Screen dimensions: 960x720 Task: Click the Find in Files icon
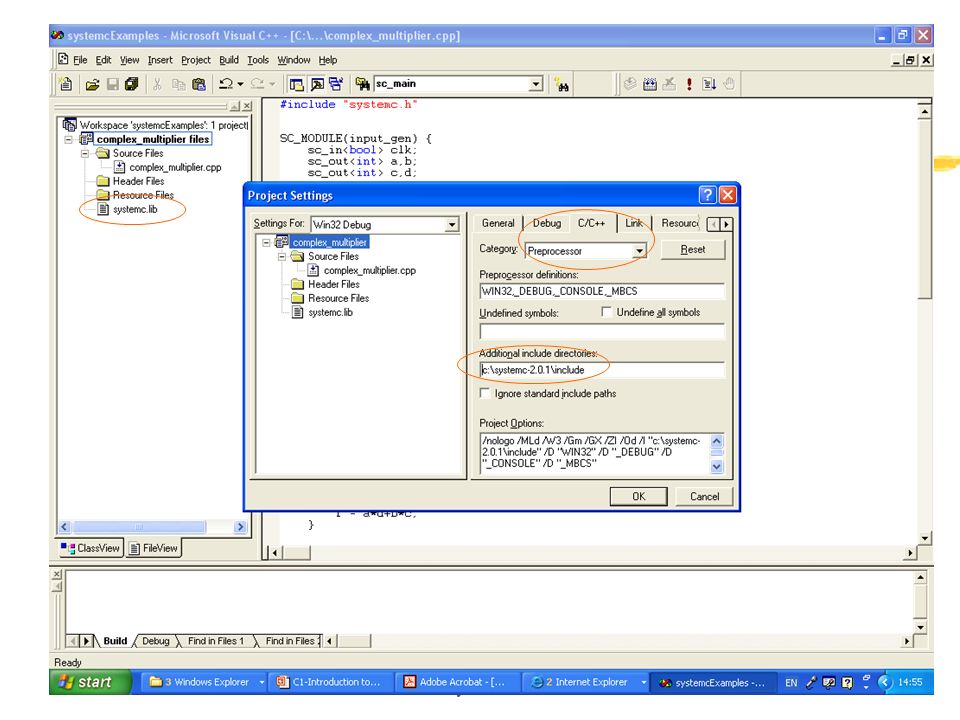(x=362, y=84)
